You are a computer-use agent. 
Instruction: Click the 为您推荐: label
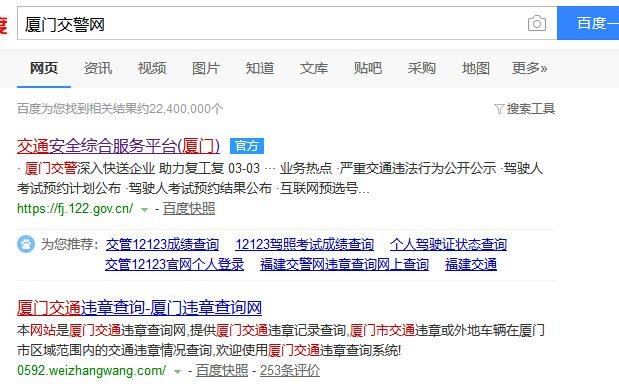click(70, 244)
